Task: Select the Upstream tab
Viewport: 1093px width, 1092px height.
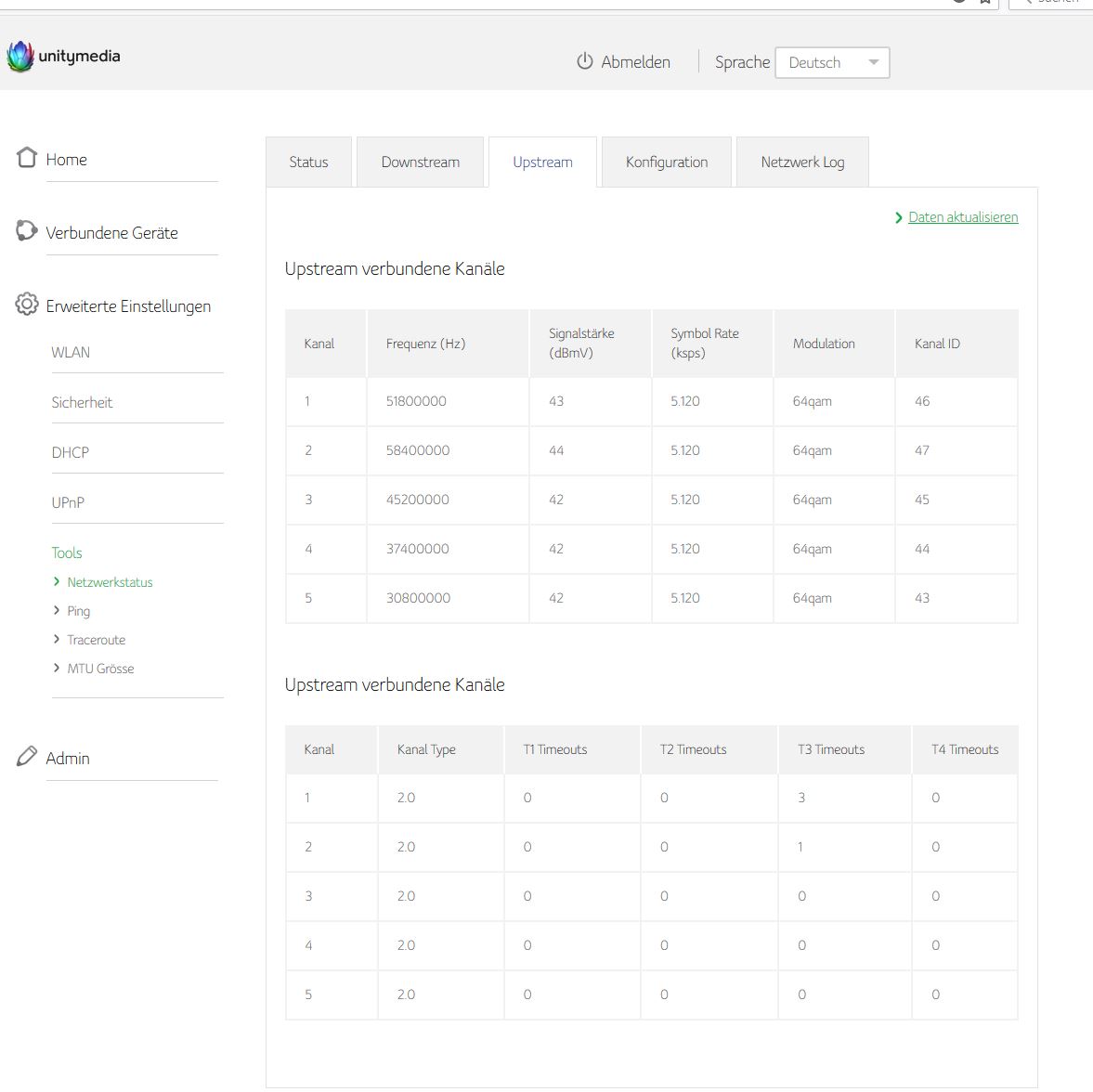Action: point(543,162)
